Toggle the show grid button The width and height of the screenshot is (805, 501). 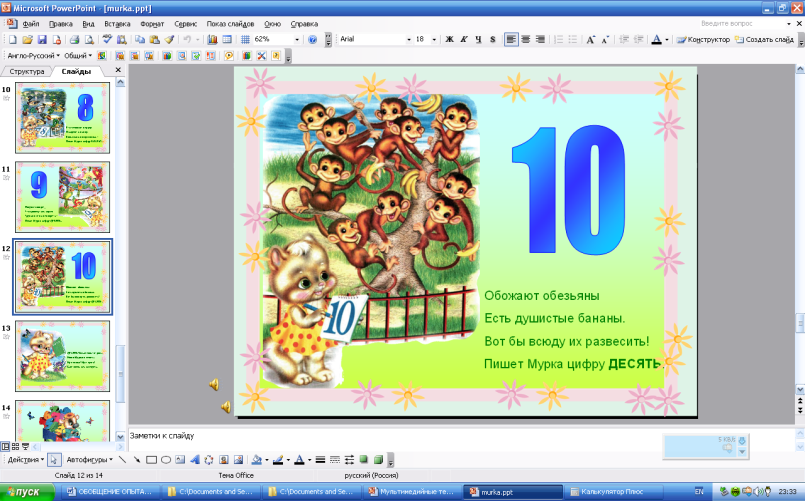(x=245, y=39)
